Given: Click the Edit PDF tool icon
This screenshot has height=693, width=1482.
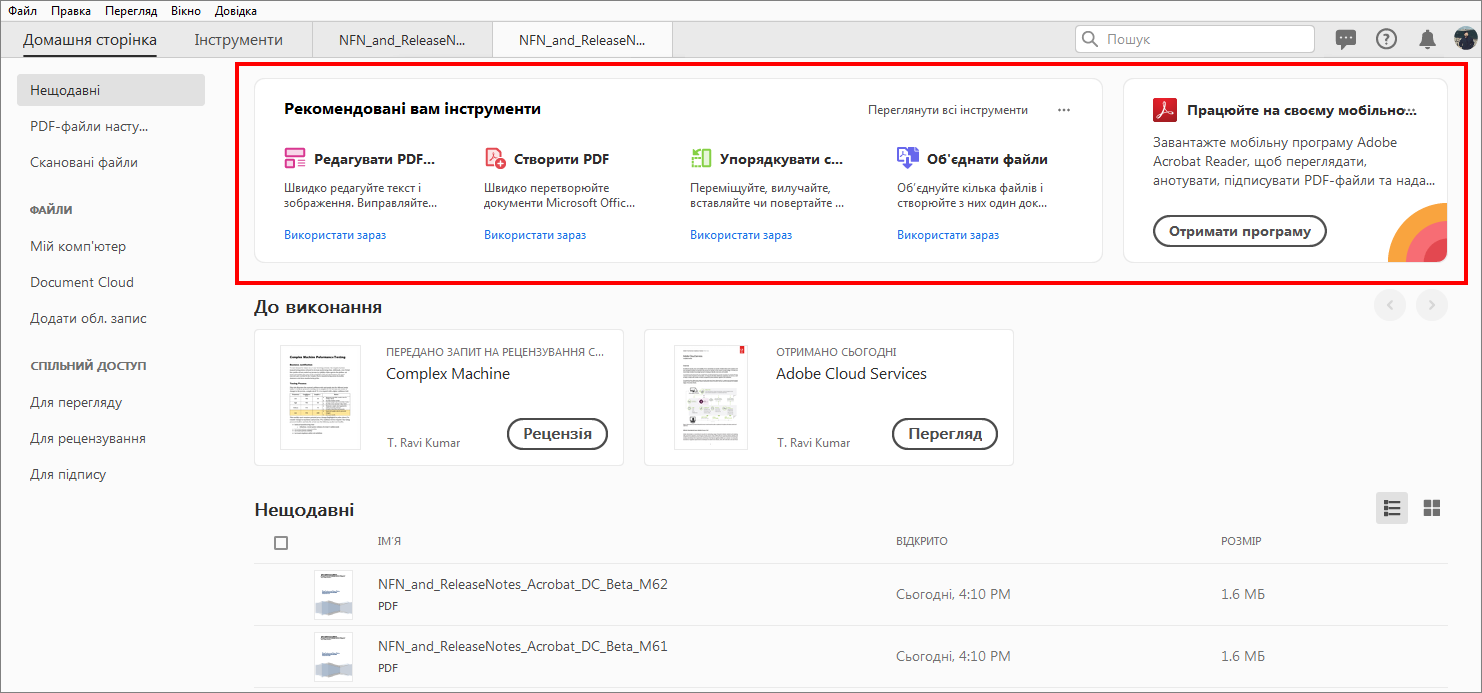Looking at the screenshot, I should point(295,158).
